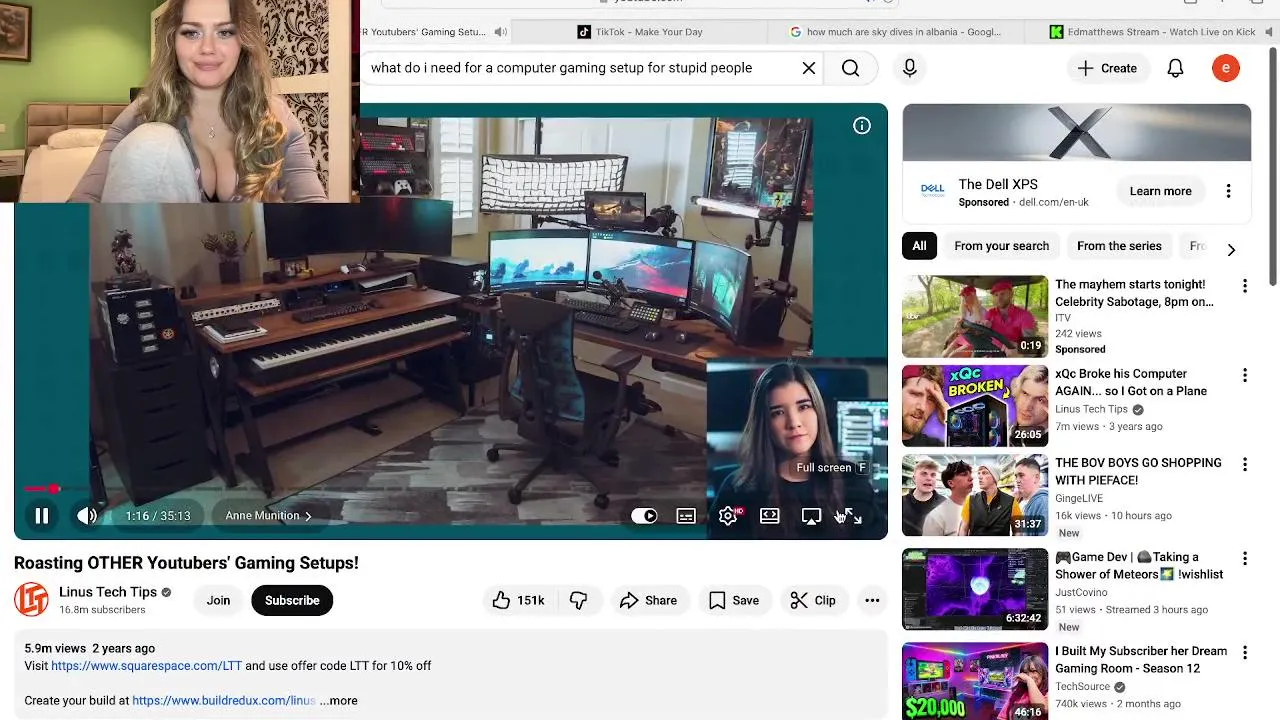
Task: Pause the video playback
Action: click(x=42, y=516)
